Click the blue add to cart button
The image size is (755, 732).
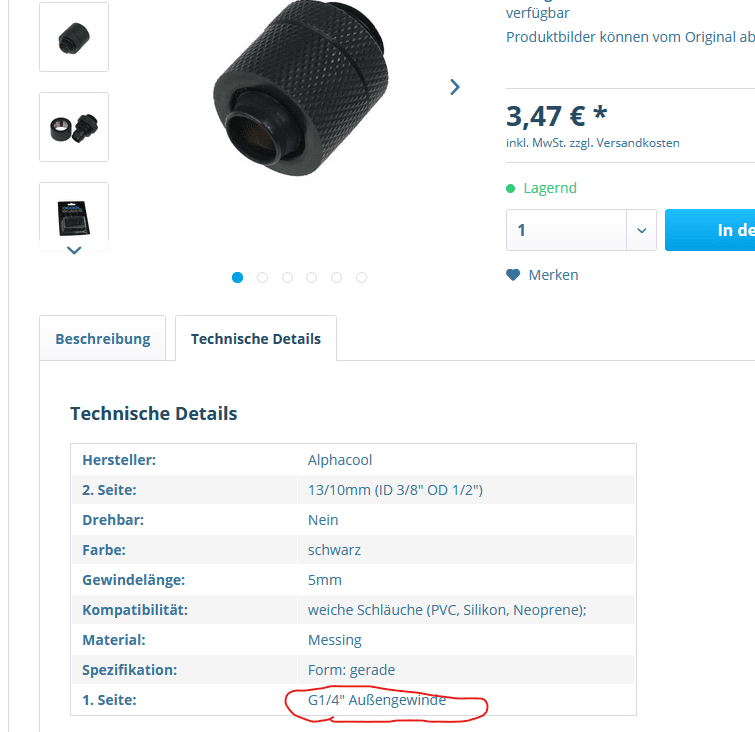pos(710,230)
